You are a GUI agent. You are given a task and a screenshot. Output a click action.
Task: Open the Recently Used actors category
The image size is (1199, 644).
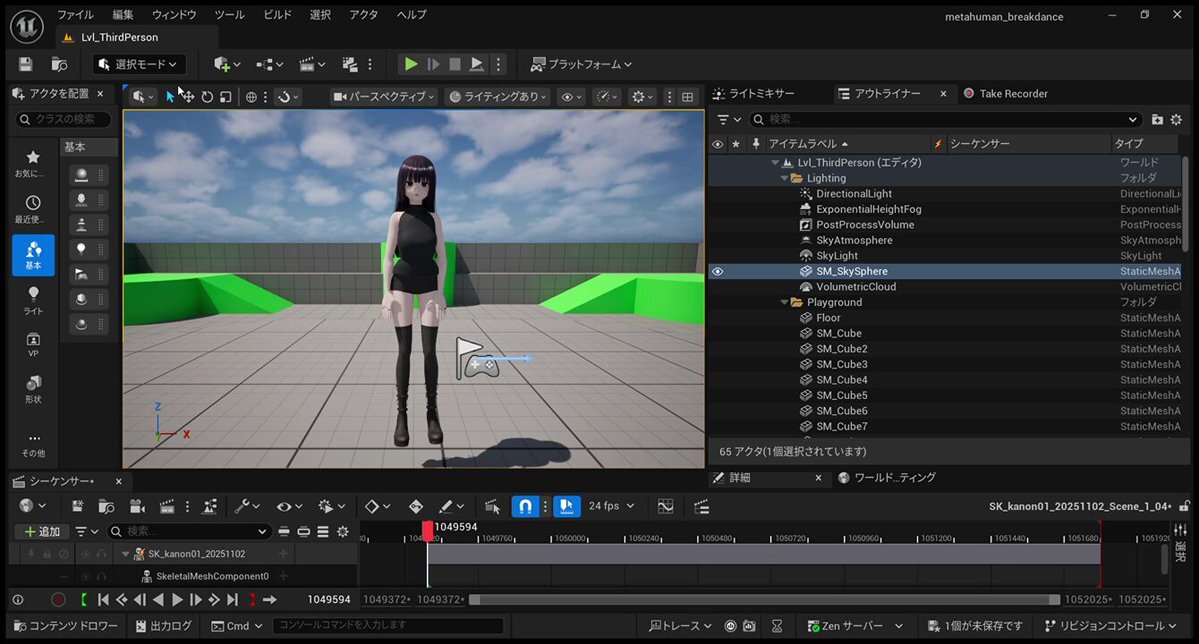click(33, 209)
